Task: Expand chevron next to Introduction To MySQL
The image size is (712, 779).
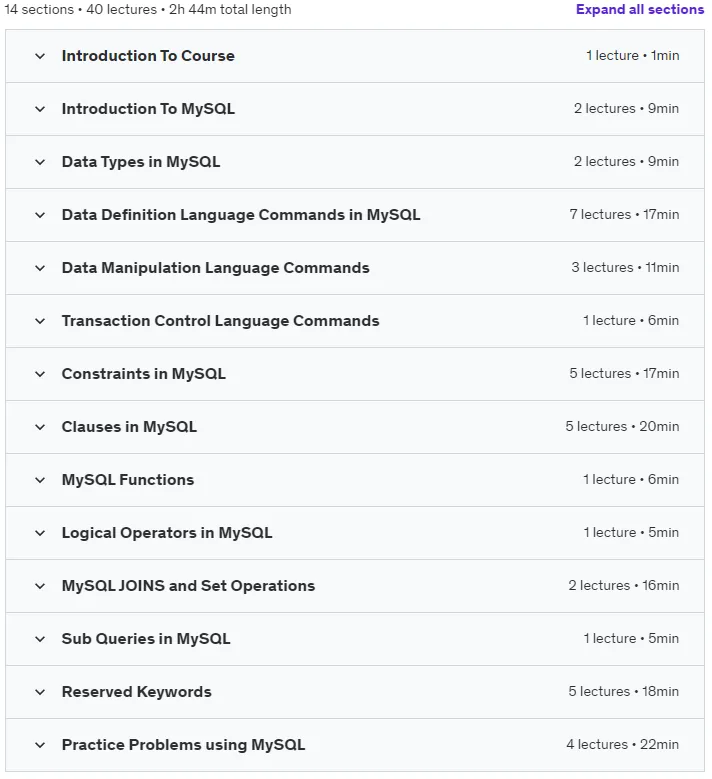Action: click(40, 109)
